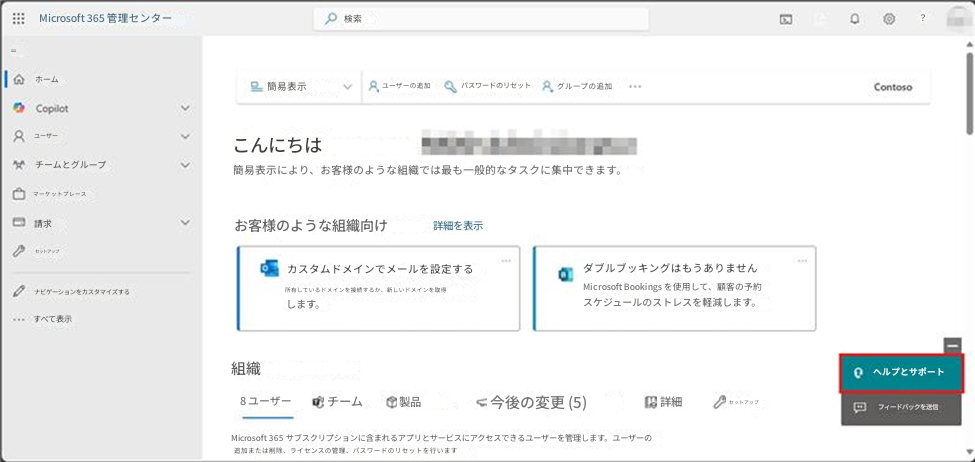Image resolution: width=975 pixels, height=462 pixels.
Task: Select the 製品 tab
Action: coord(404,402)
